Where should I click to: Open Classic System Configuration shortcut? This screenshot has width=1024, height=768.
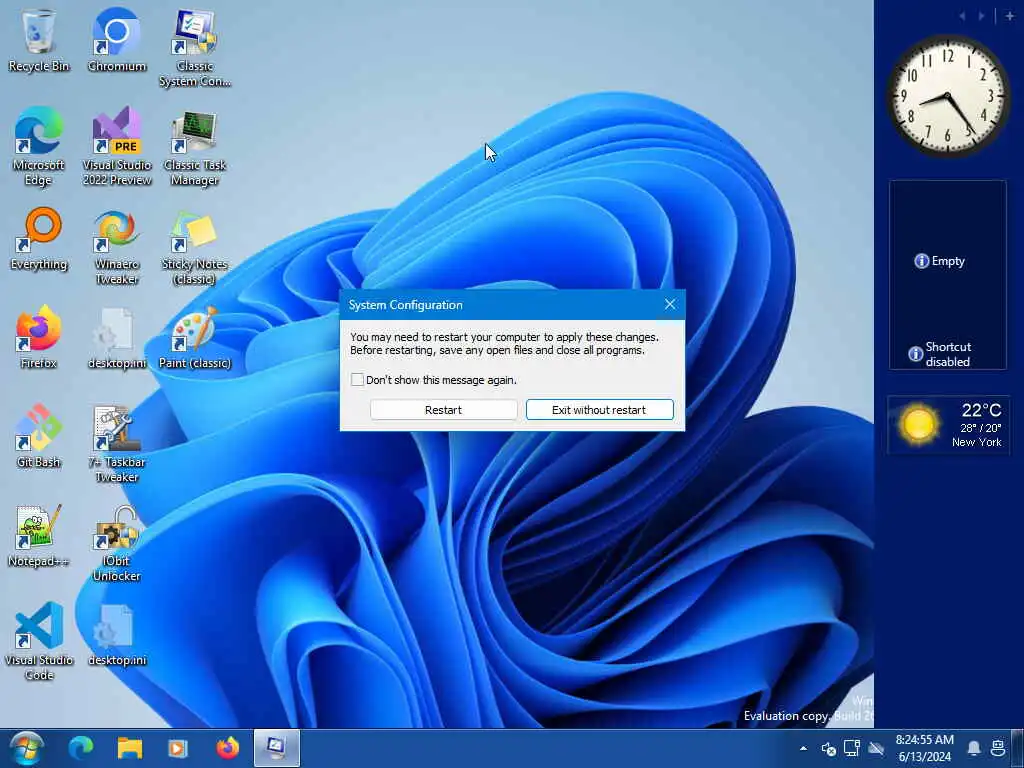[195, 48]
